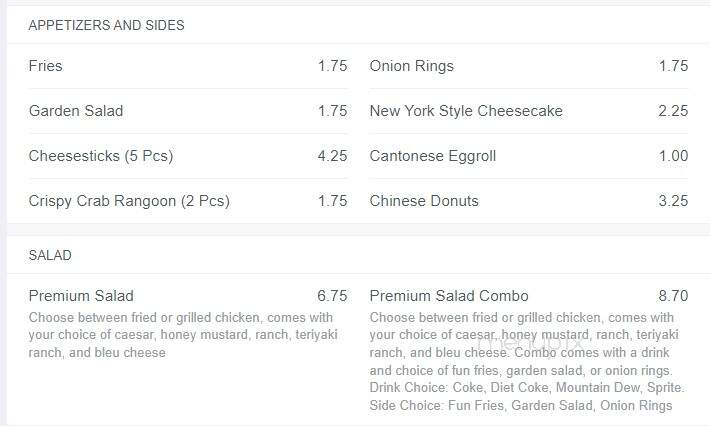Pick Crispy Crab Rangoon (2 Pcs)

188,201
